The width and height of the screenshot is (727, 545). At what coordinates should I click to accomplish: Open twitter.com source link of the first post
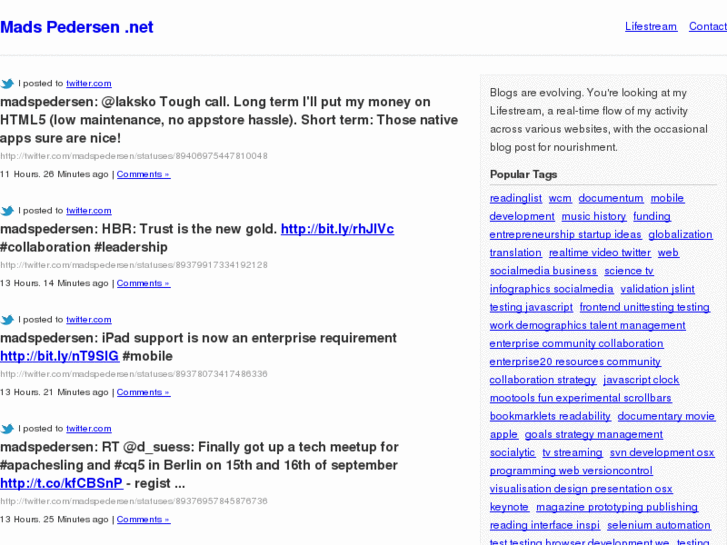[89, 83]
